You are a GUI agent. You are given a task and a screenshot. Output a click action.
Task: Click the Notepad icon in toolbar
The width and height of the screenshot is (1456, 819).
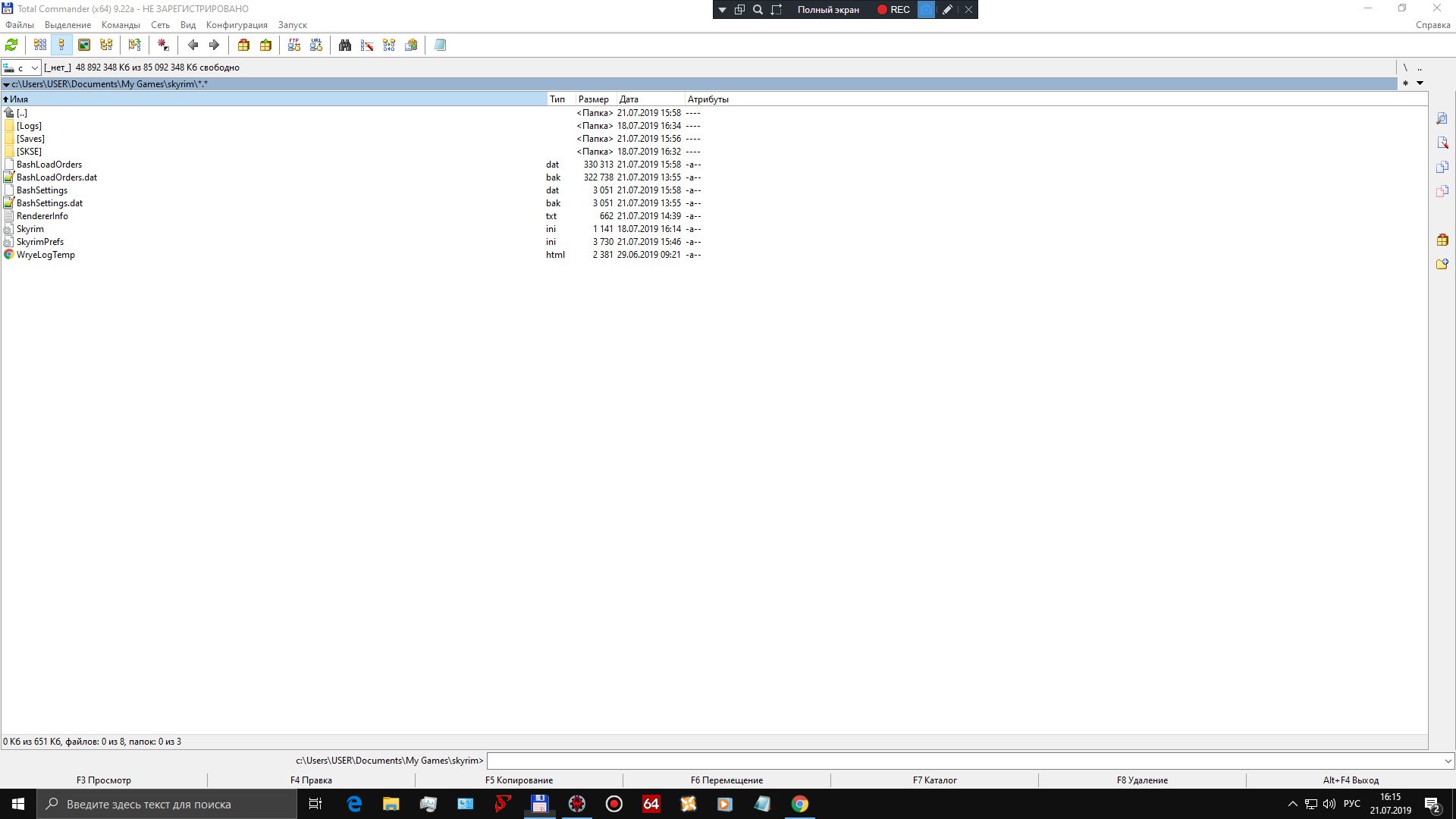click(440, 45)
